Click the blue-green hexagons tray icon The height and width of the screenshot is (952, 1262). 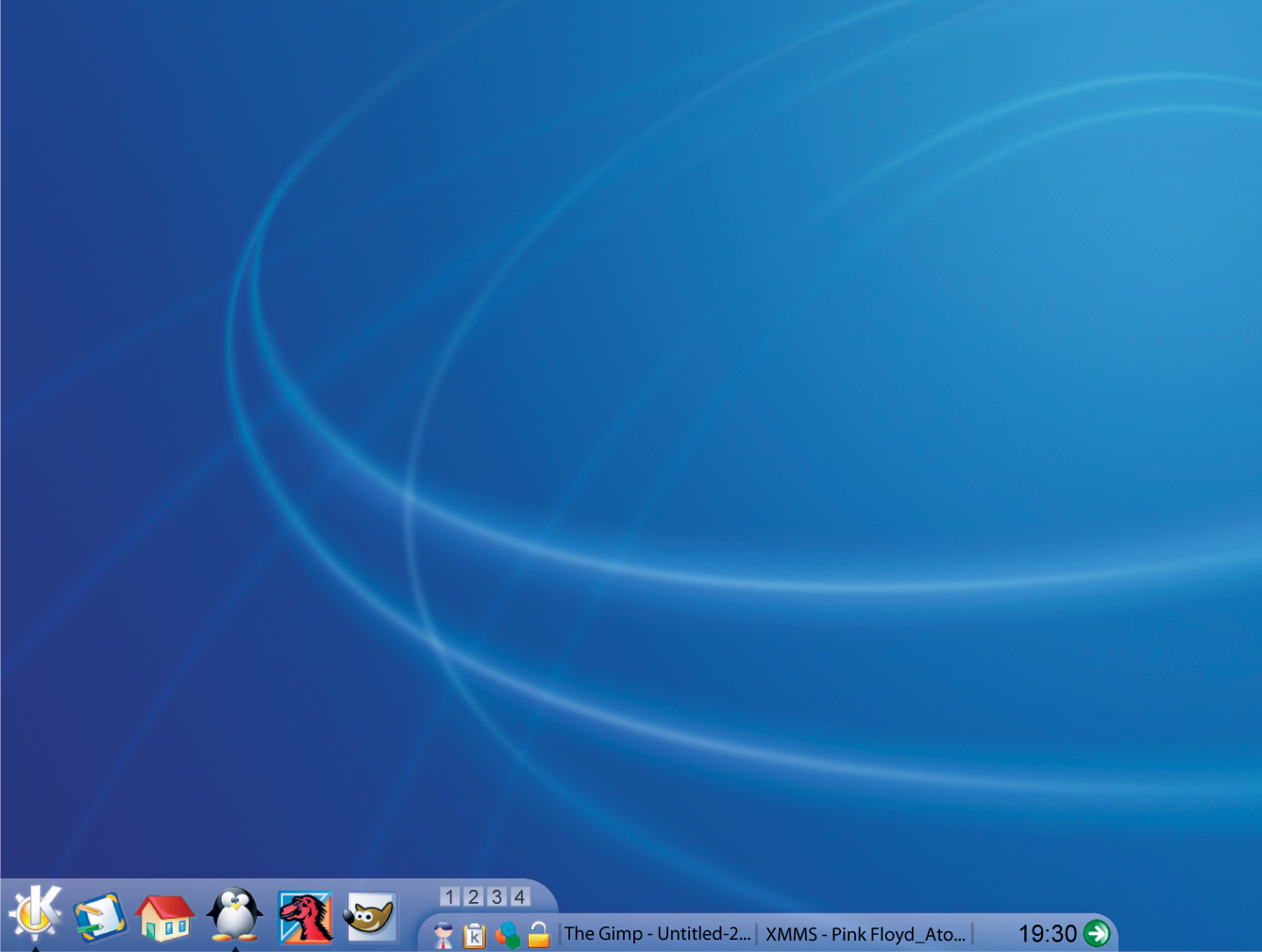tap(507, 935)
